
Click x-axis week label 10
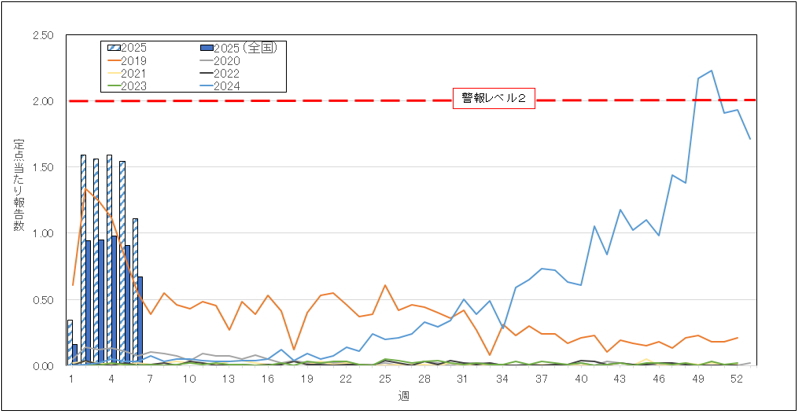(x=189, y=379)
